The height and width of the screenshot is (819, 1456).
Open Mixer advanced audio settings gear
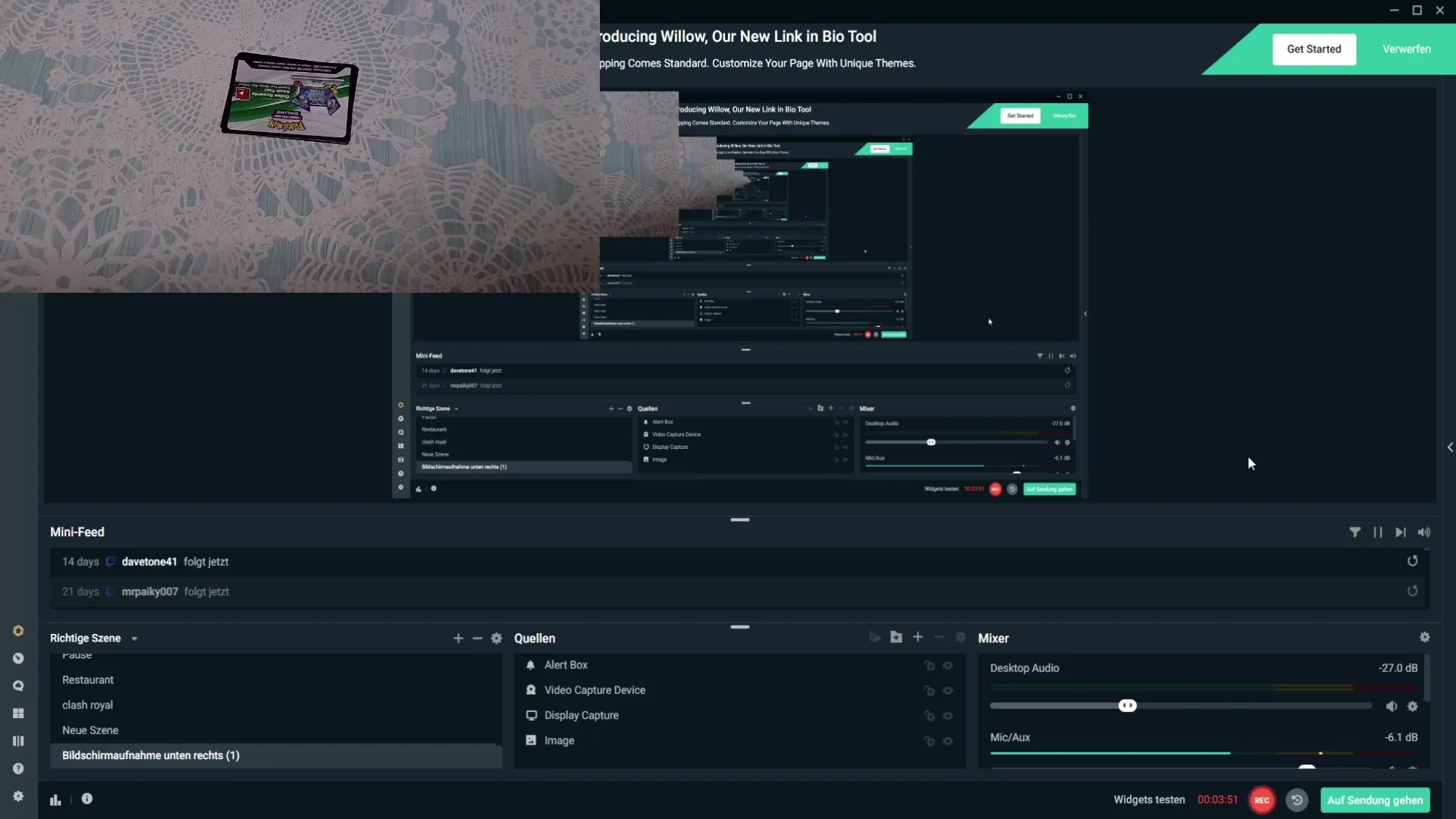(1424, 637)
